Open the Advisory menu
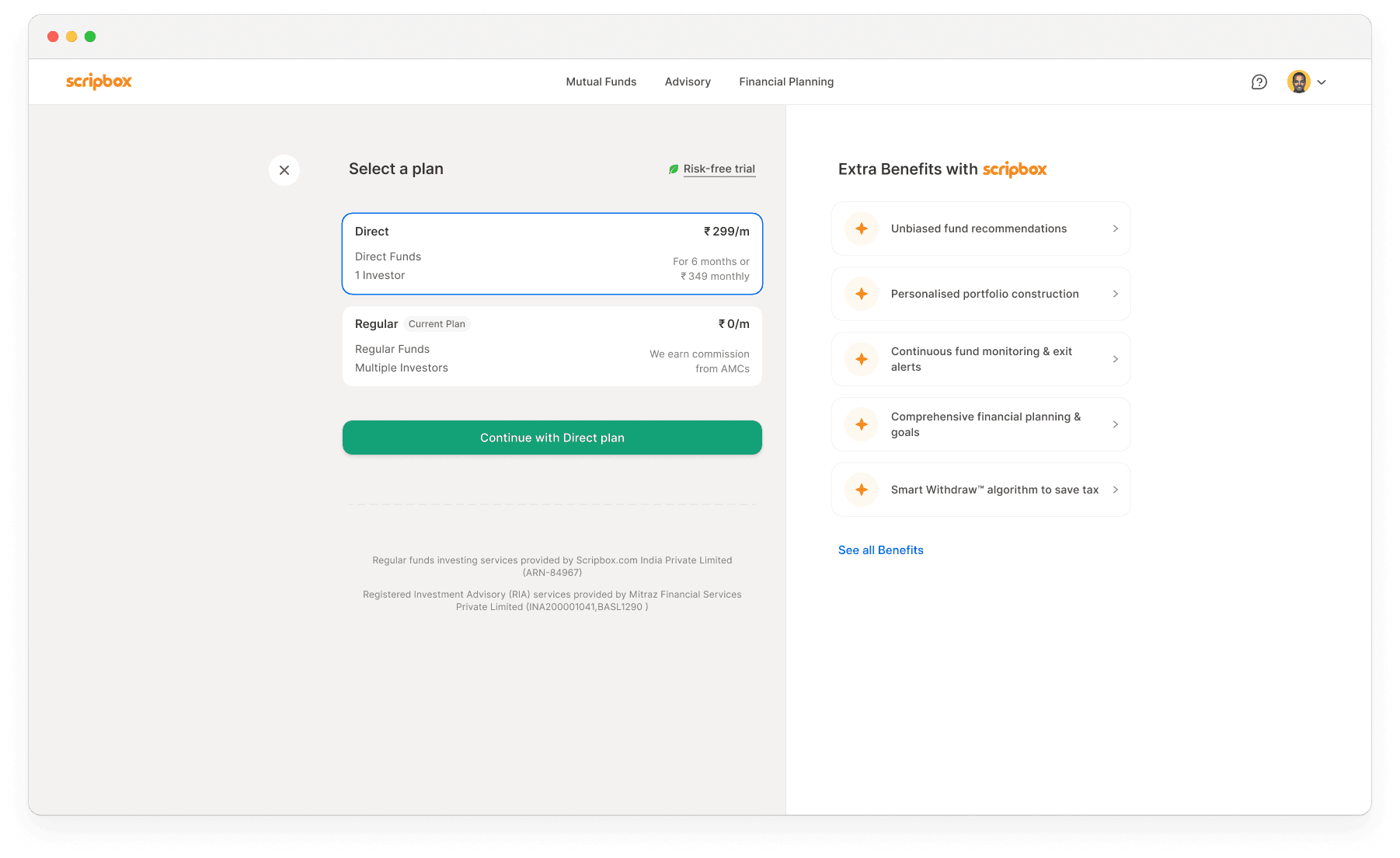This screenshot has width=1400, height=858. pos(688,82)
